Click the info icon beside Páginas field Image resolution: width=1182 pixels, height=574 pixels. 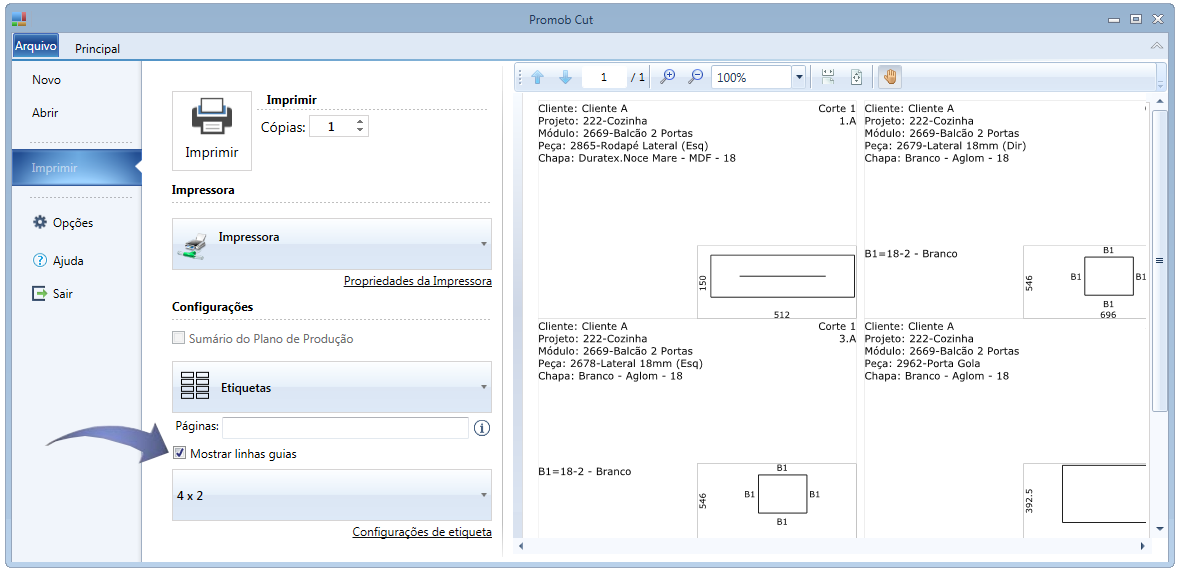pos(482,428)
